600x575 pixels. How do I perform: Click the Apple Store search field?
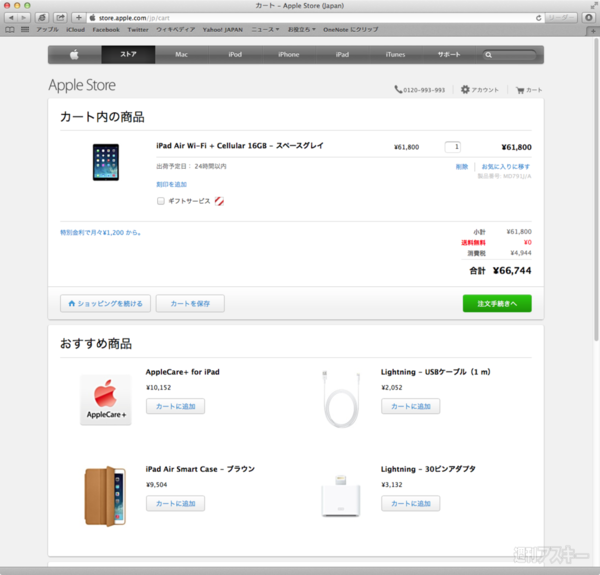(x=509, y=55)
